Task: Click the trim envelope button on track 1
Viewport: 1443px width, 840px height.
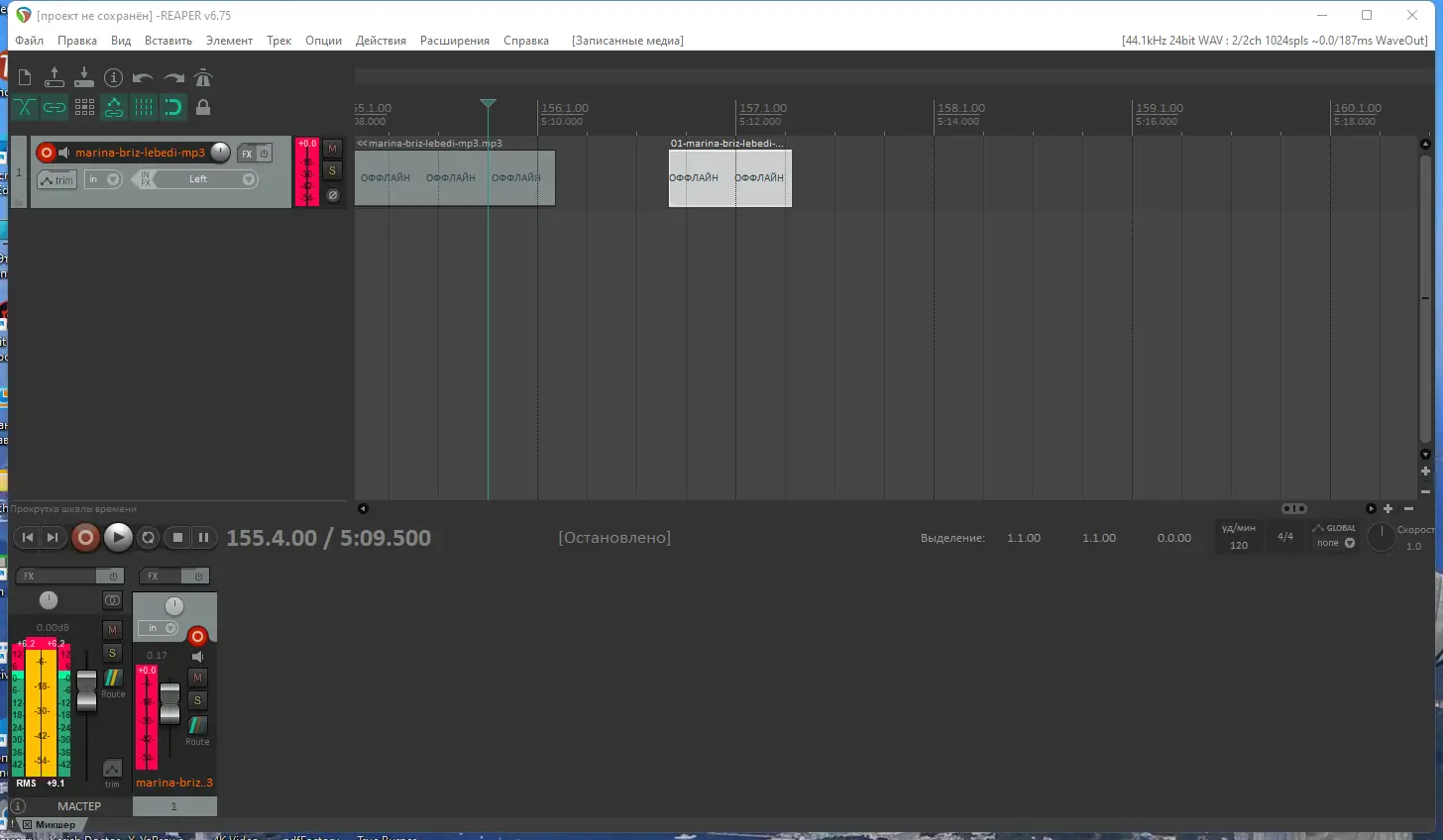Action: pos(57,179)
